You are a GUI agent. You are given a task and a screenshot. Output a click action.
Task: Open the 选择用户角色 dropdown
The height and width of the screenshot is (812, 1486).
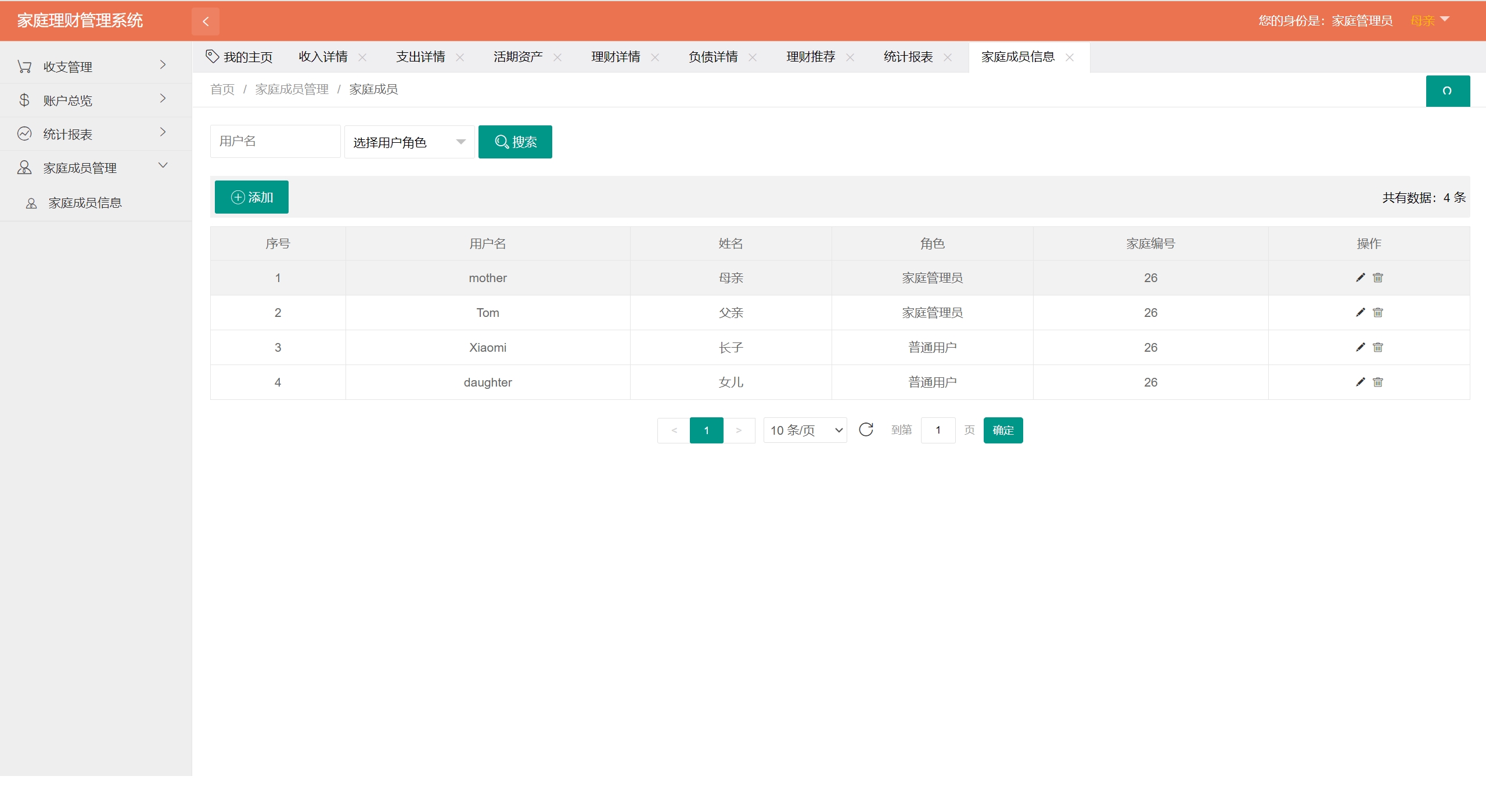409,142
